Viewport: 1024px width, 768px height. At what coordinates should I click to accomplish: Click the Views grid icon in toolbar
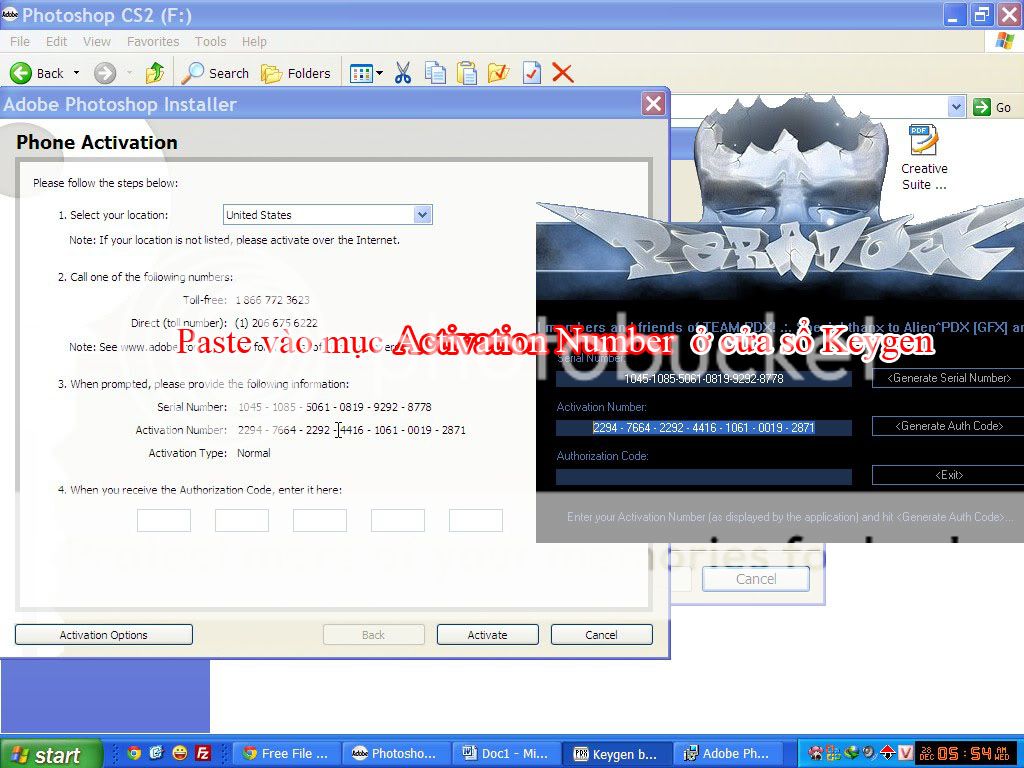point(360,73)
